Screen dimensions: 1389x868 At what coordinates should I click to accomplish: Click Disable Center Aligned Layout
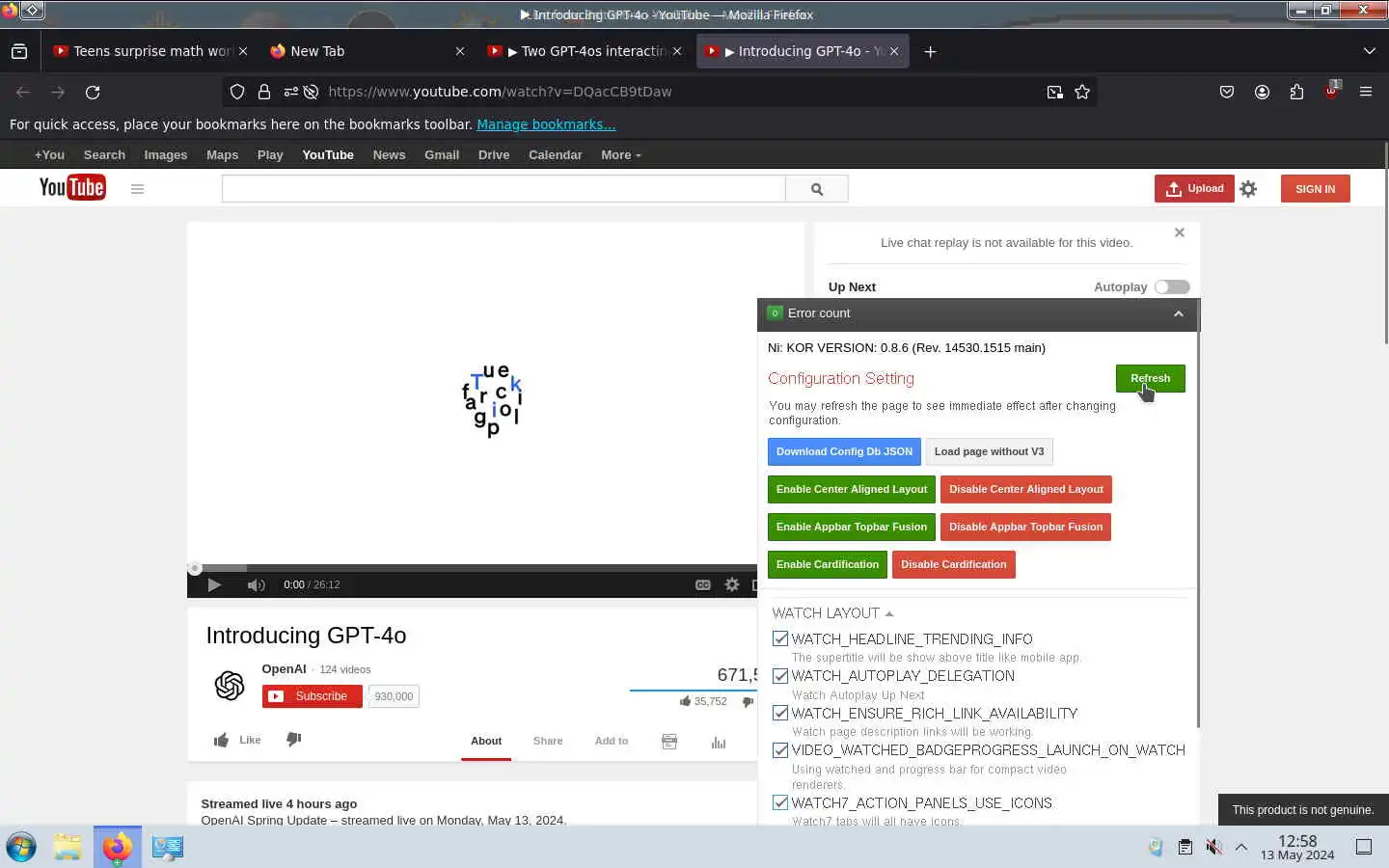coord(1026,489)
